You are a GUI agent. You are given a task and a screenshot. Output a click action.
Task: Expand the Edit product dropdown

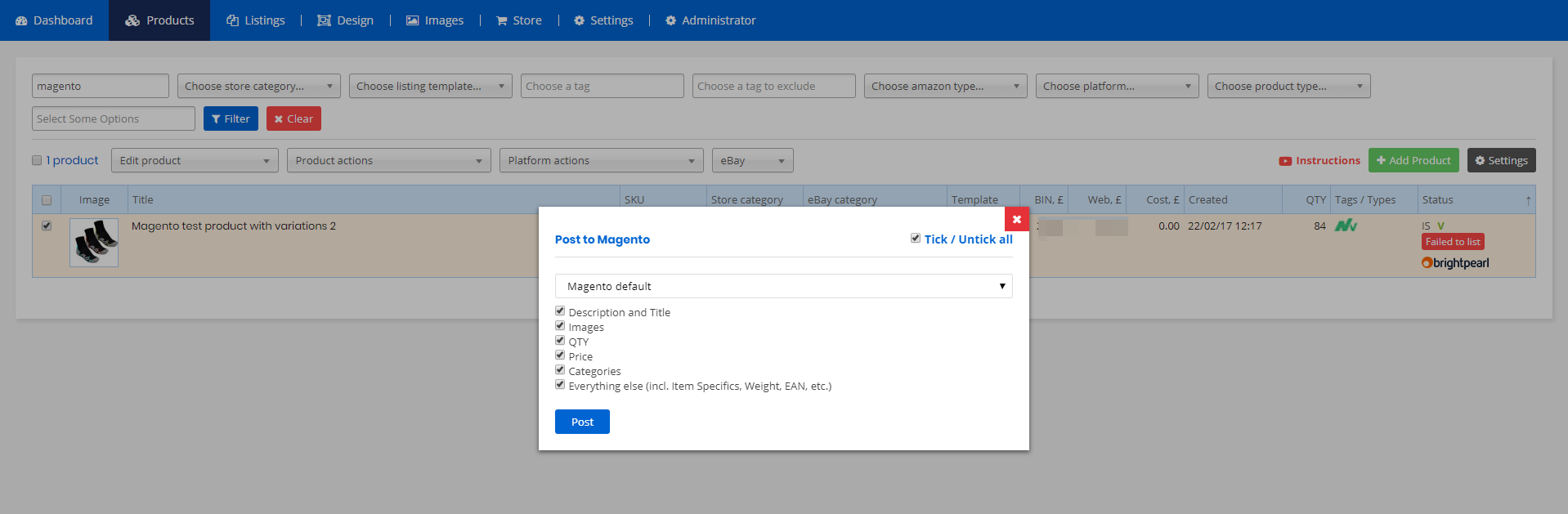point(195,160)
